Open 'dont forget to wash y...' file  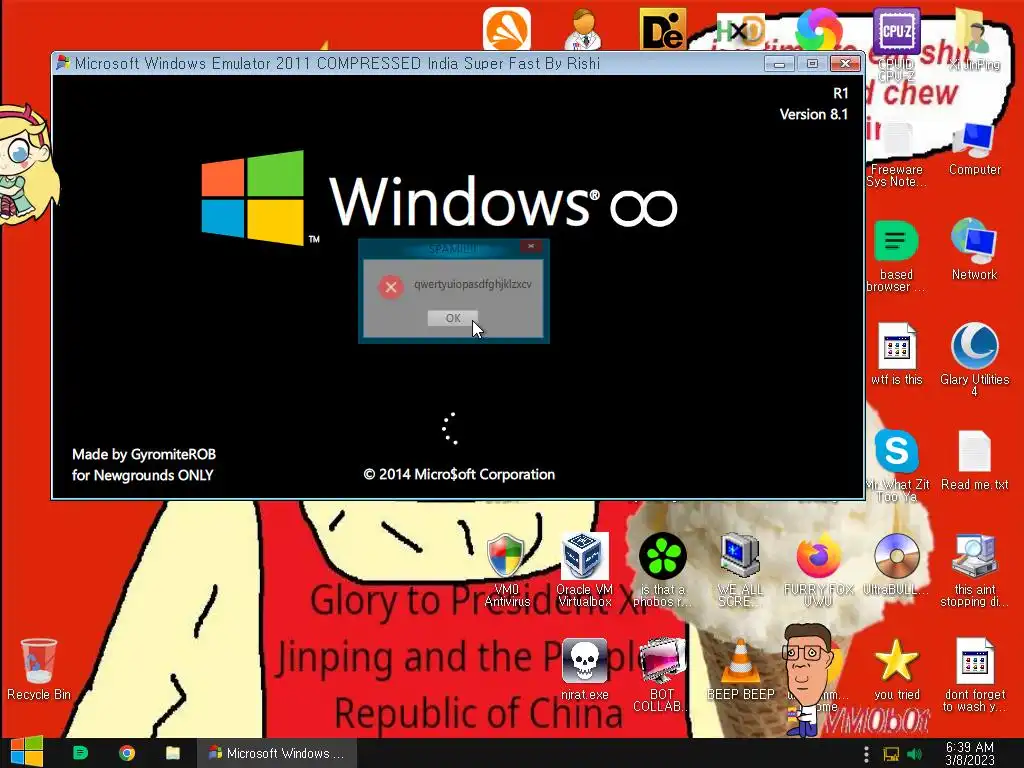point(974,675)
